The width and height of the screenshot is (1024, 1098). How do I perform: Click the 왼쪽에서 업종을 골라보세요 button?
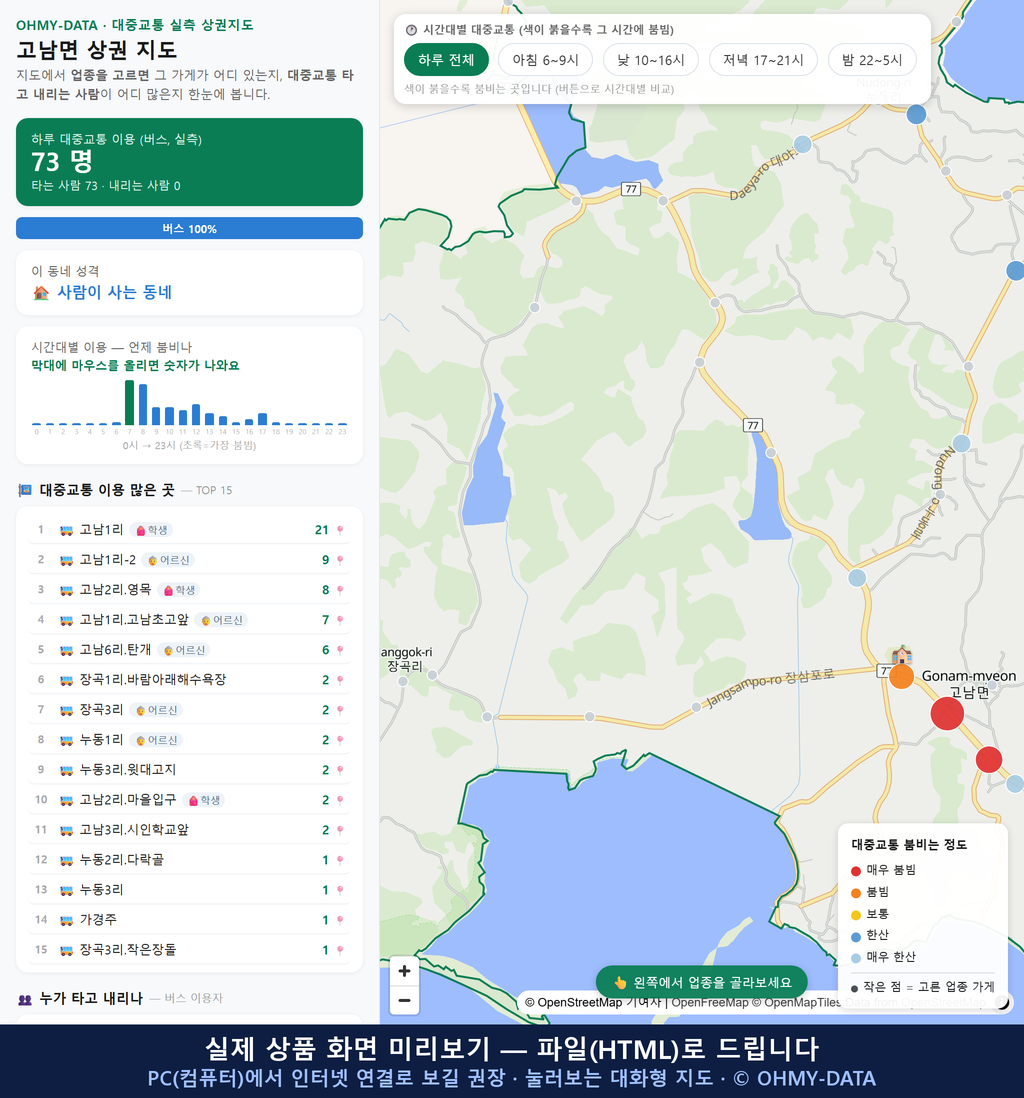[701, 982]
